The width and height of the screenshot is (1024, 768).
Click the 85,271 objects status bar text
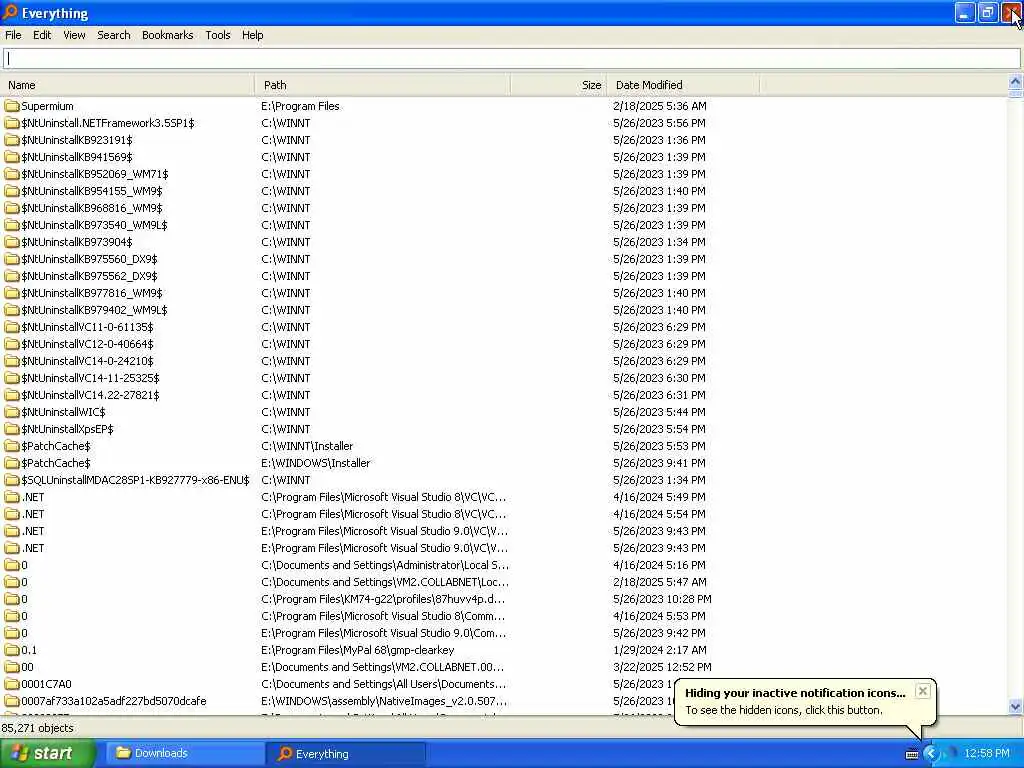37,728
